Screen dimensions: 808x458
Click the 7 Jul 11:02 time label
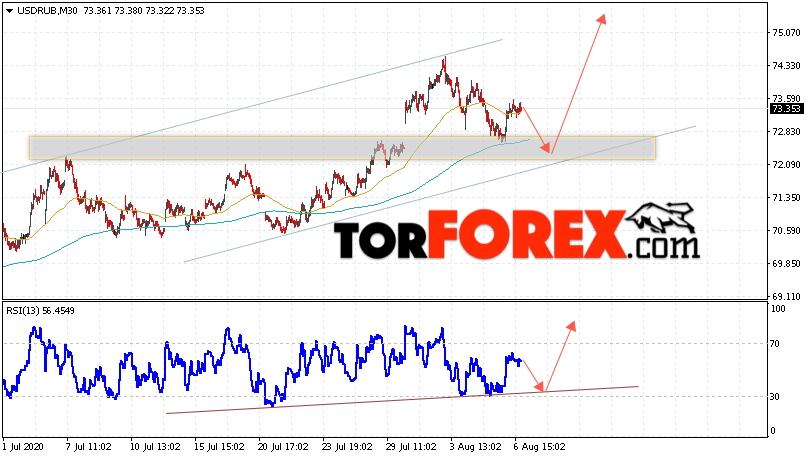point(88,447)
